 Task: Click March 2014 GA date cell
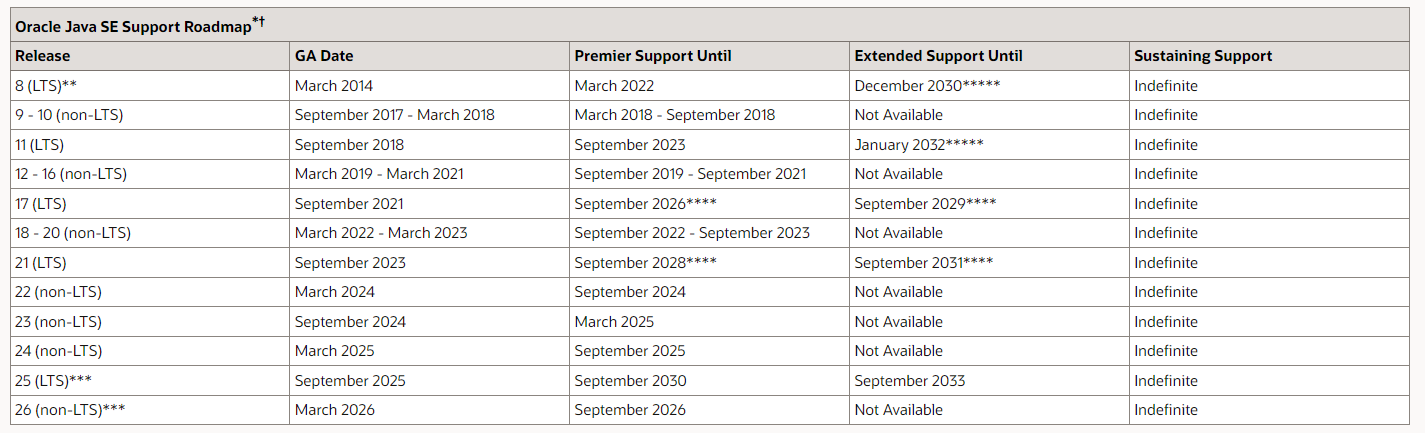(x=334, y=86)
